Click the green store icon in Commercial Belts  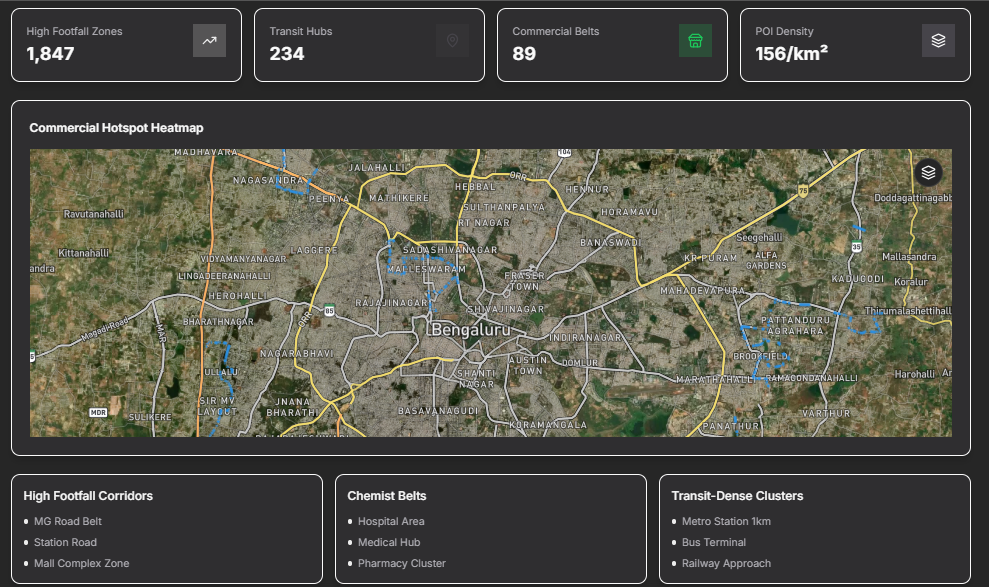[695, 41]
